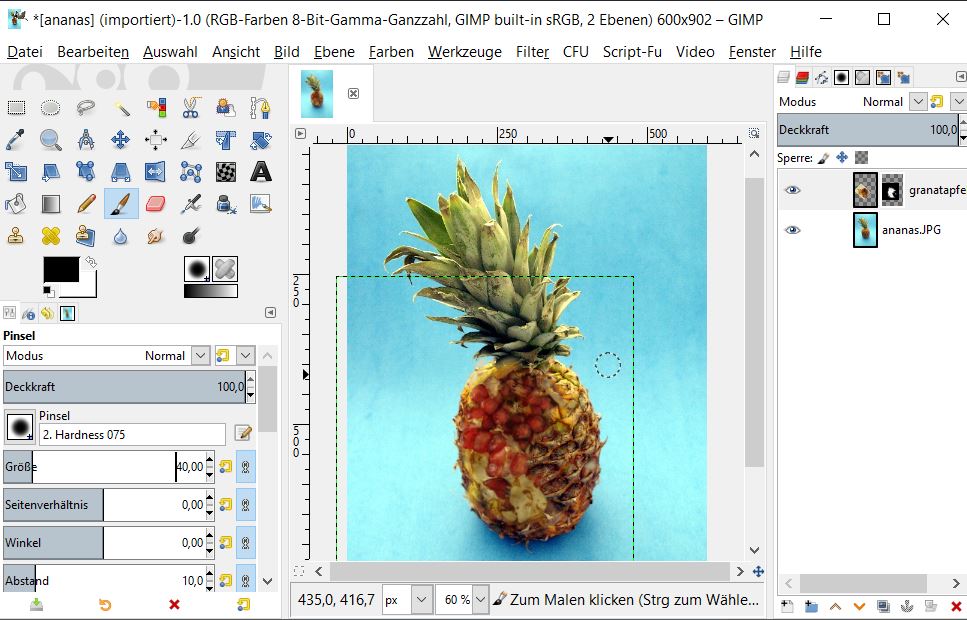Select the Eraser tool

click(155, 204)
